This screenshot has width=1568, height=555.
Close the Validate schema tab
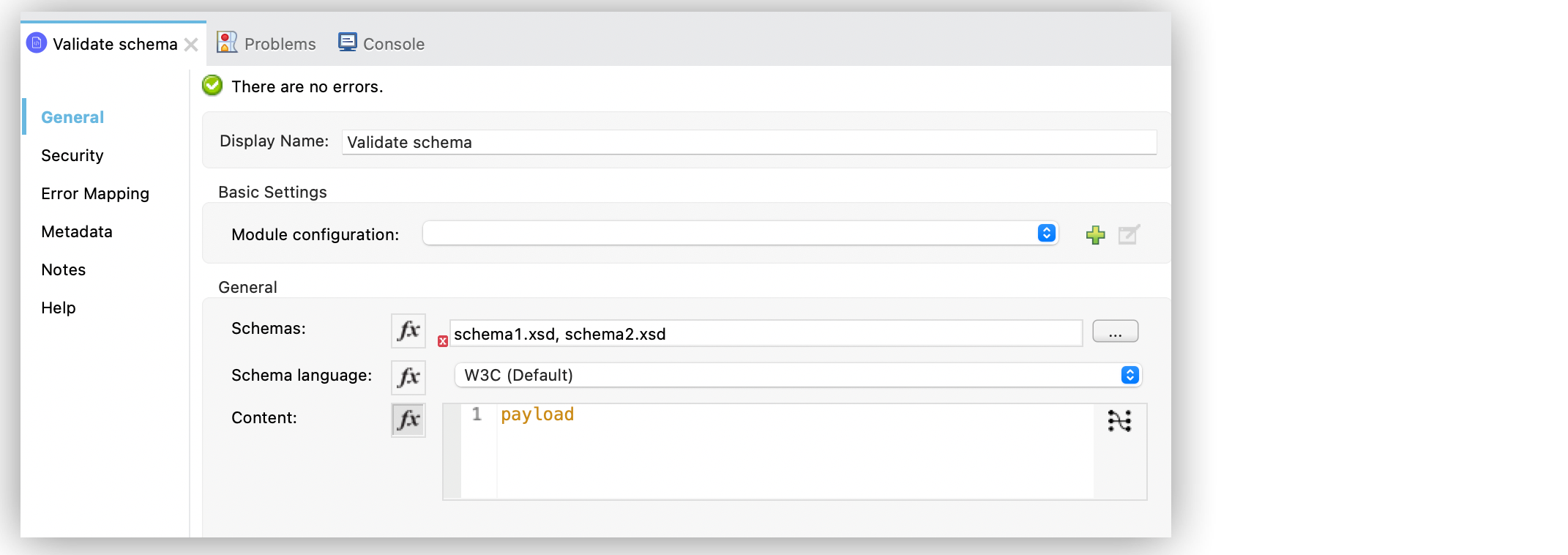(191, 45)
